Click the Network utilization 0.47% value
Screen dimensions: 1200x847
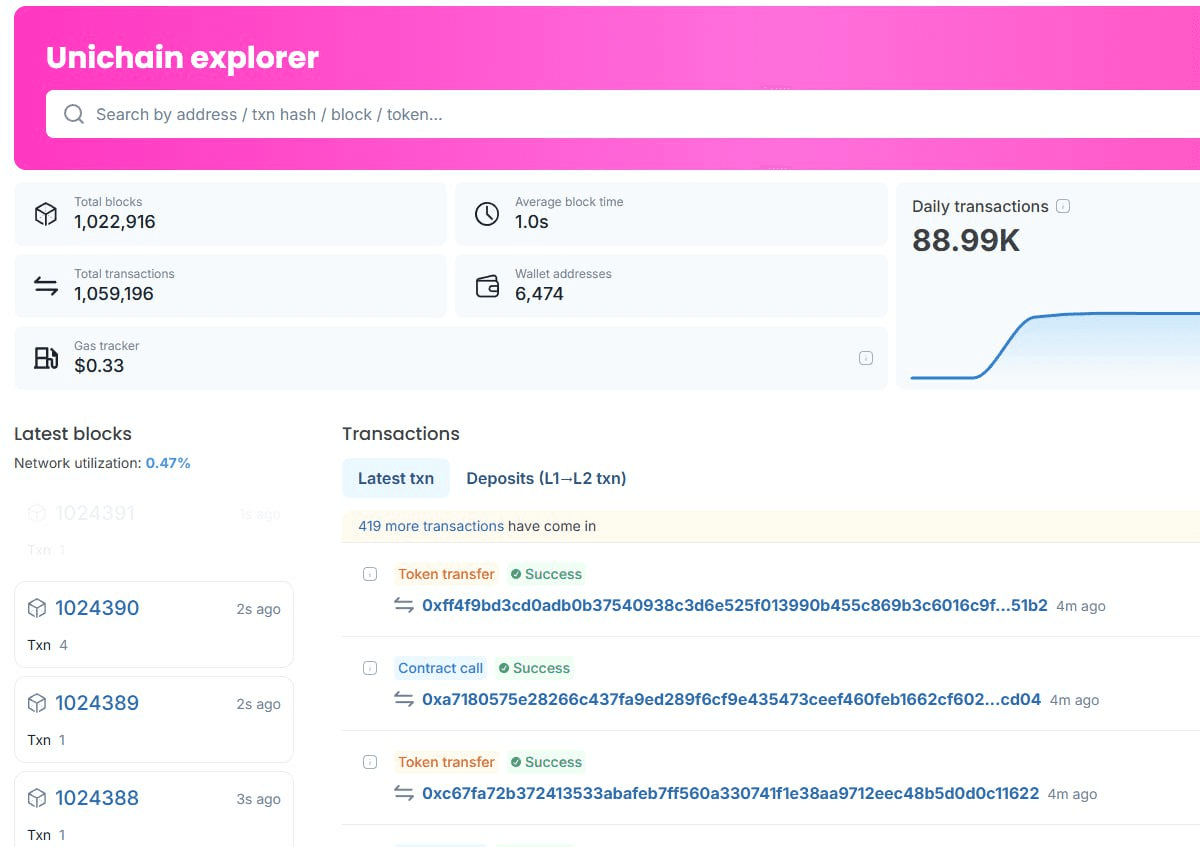pos(168,463)
